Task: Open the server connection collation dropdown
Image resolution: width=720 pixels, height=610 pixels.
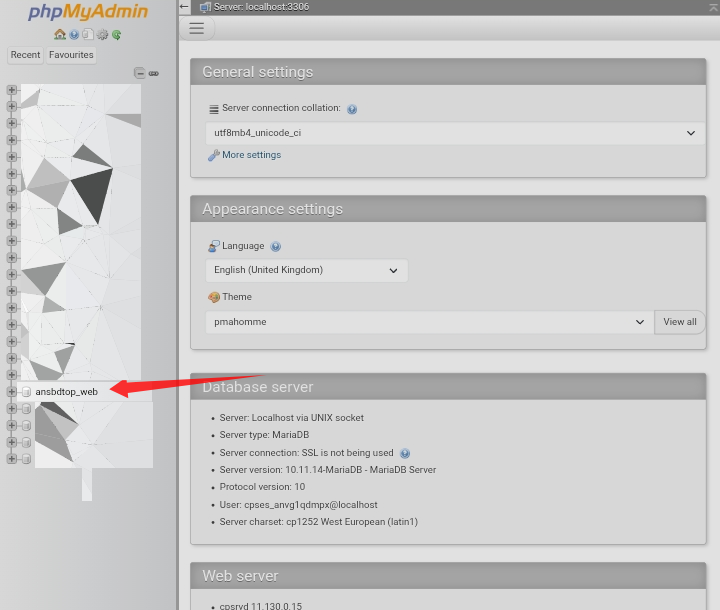Action: tap(454, 133)
